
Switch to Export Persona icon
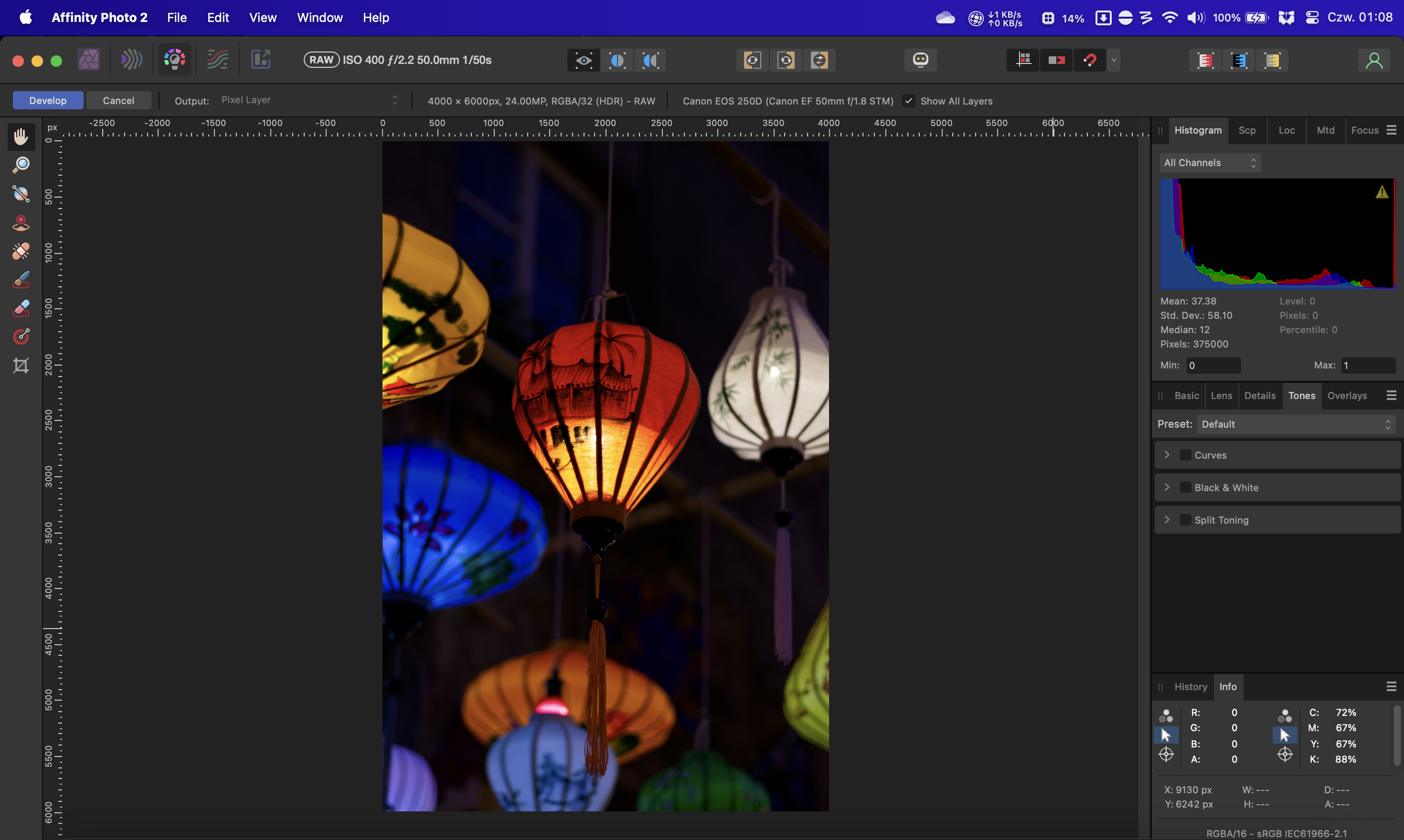point(261,60)
